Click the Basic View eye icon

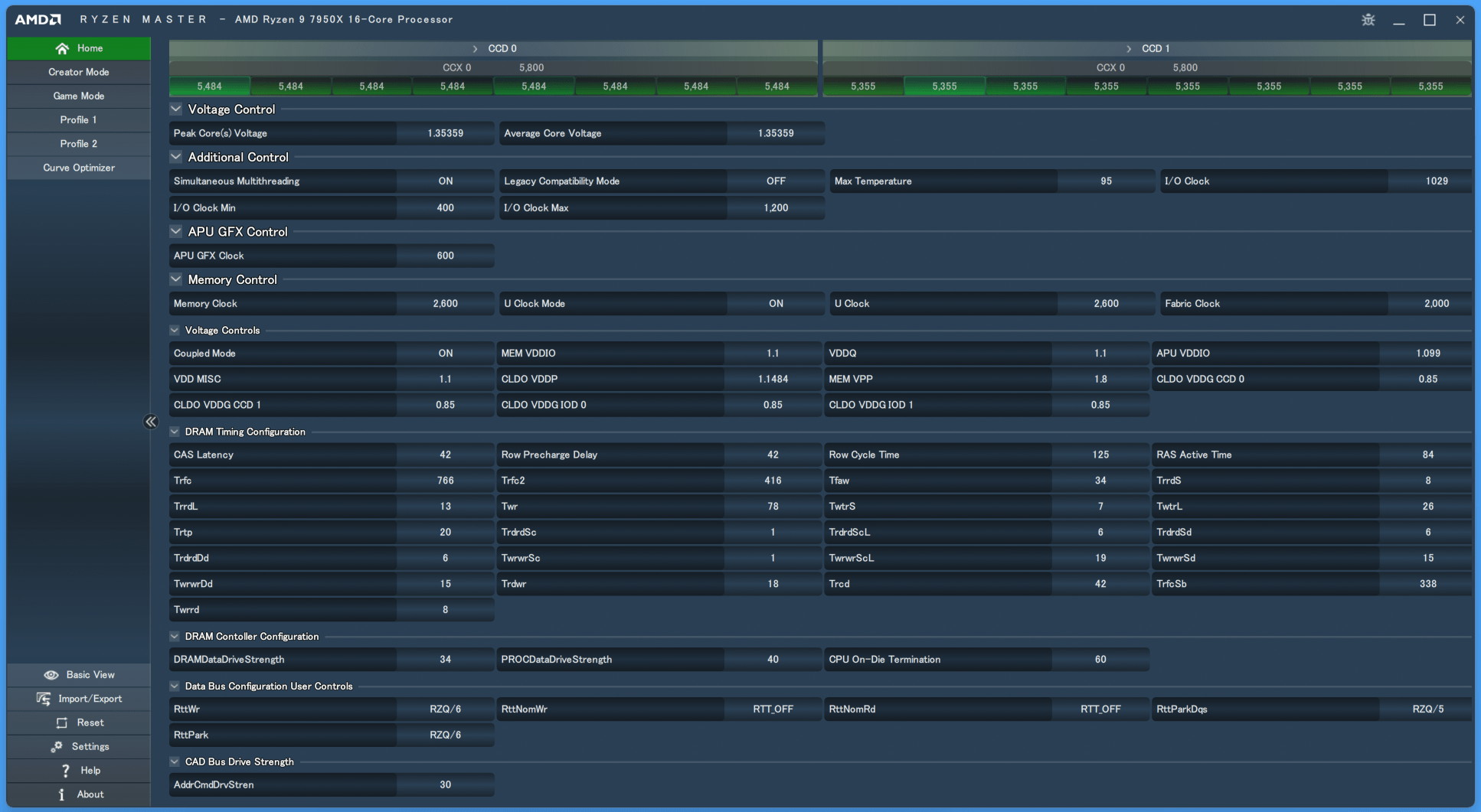tap(51, 675)
